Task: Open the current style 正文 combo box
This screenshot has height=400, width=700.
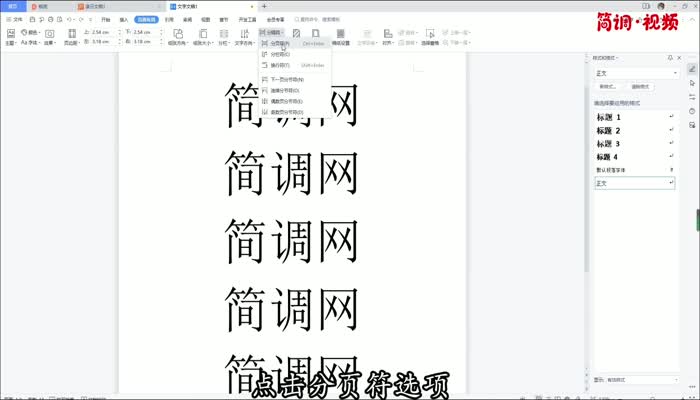Action: coord(636,73)
